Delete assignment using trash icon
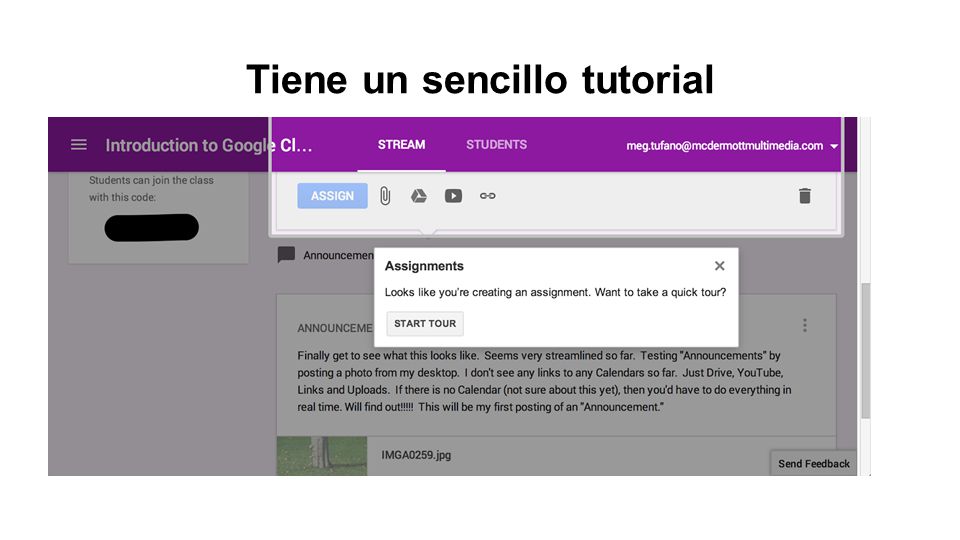 [x=804, y=196]
